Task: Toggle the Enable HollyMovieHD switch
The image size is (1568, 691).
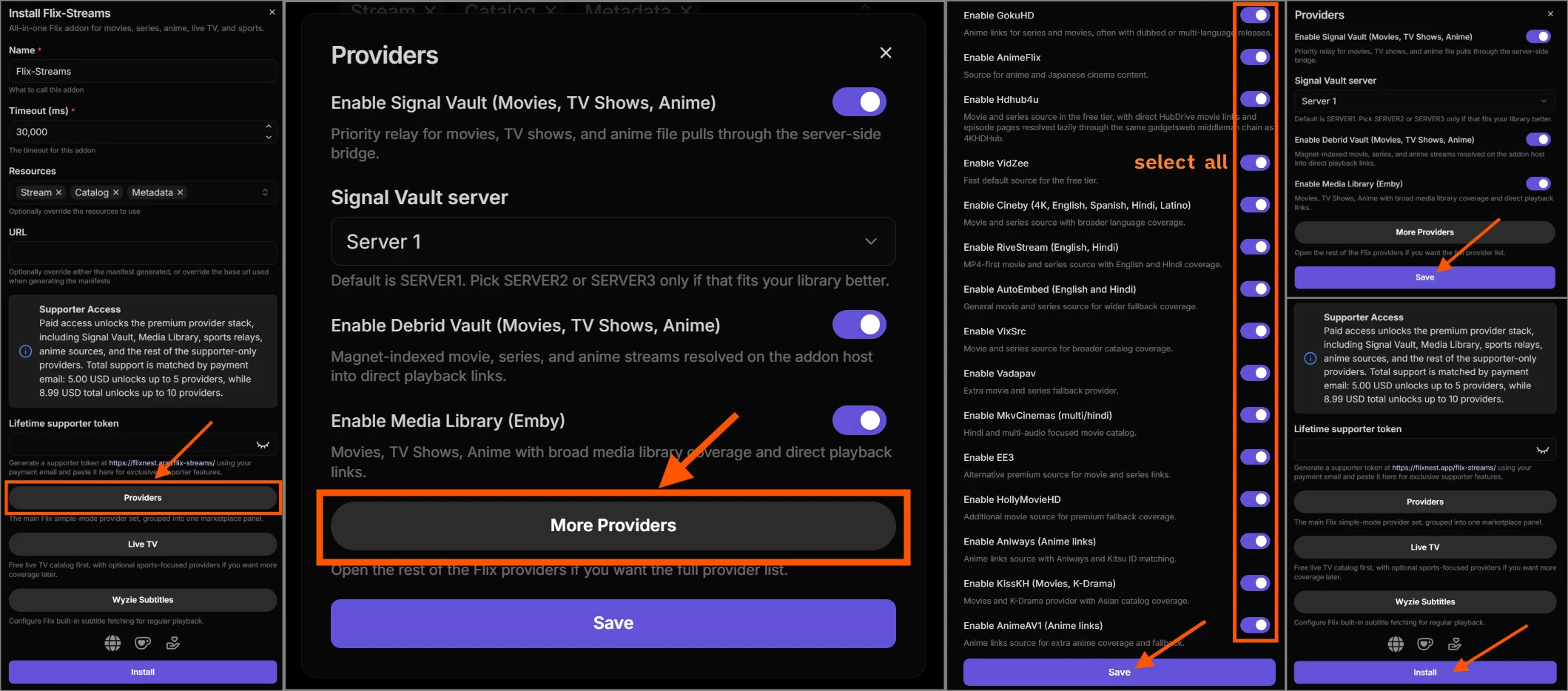Action: click(1255, 499)
